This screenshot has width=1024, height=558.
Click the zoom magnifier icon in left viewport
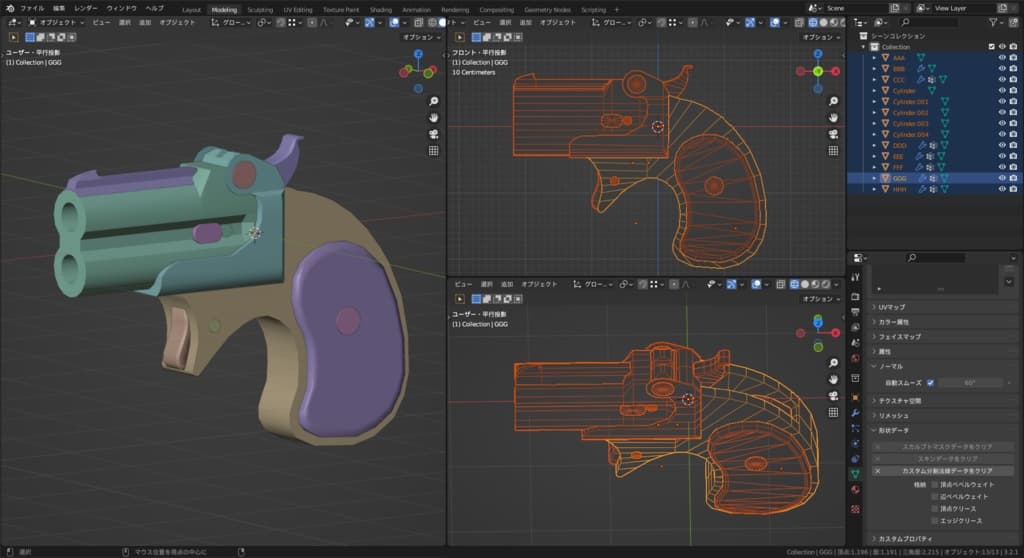pyautogui.click(x=434, y=102)
